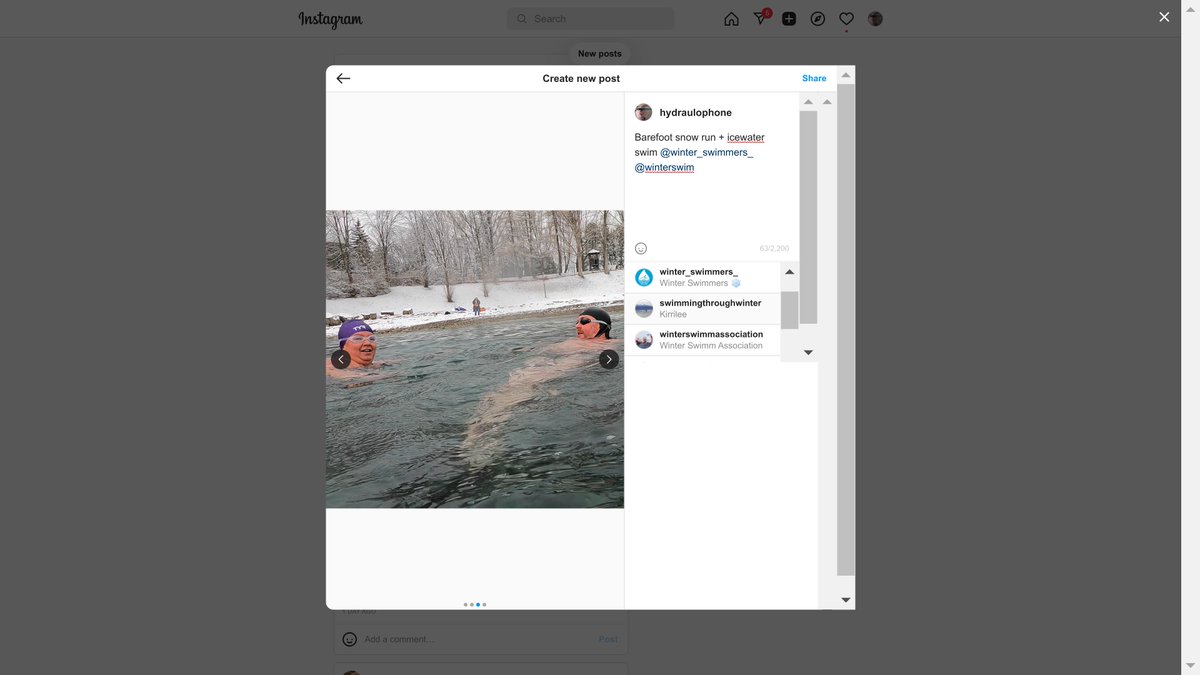Image resolution: width=1200 pixels, height=675 pixels.
Task: Click the Instagram logo
Action: [x=330, y=19]
